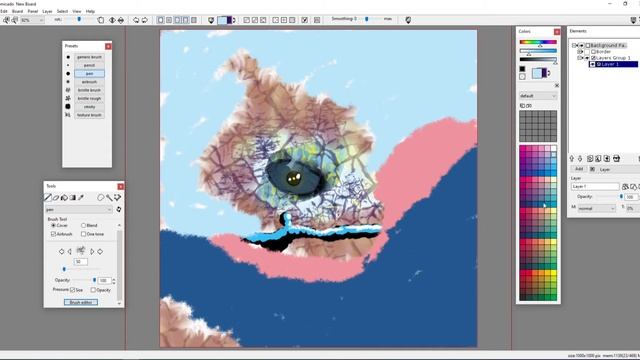Viewport: 640px width, 360px height.
Task: Open the Panel menu
Action: coord(33,11)
